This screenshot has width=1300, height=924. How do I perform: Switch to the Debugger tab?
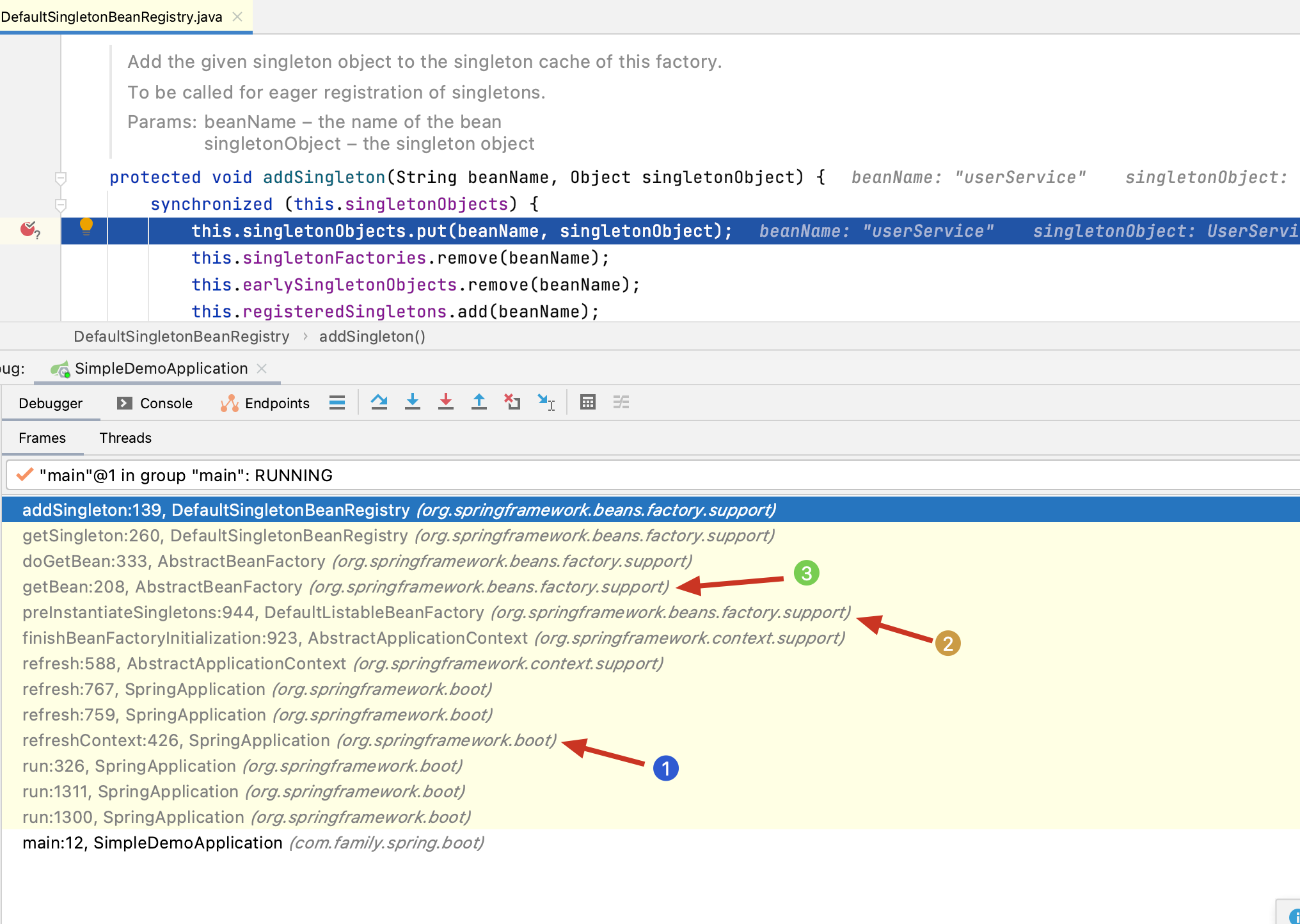[x=51, y=403]
